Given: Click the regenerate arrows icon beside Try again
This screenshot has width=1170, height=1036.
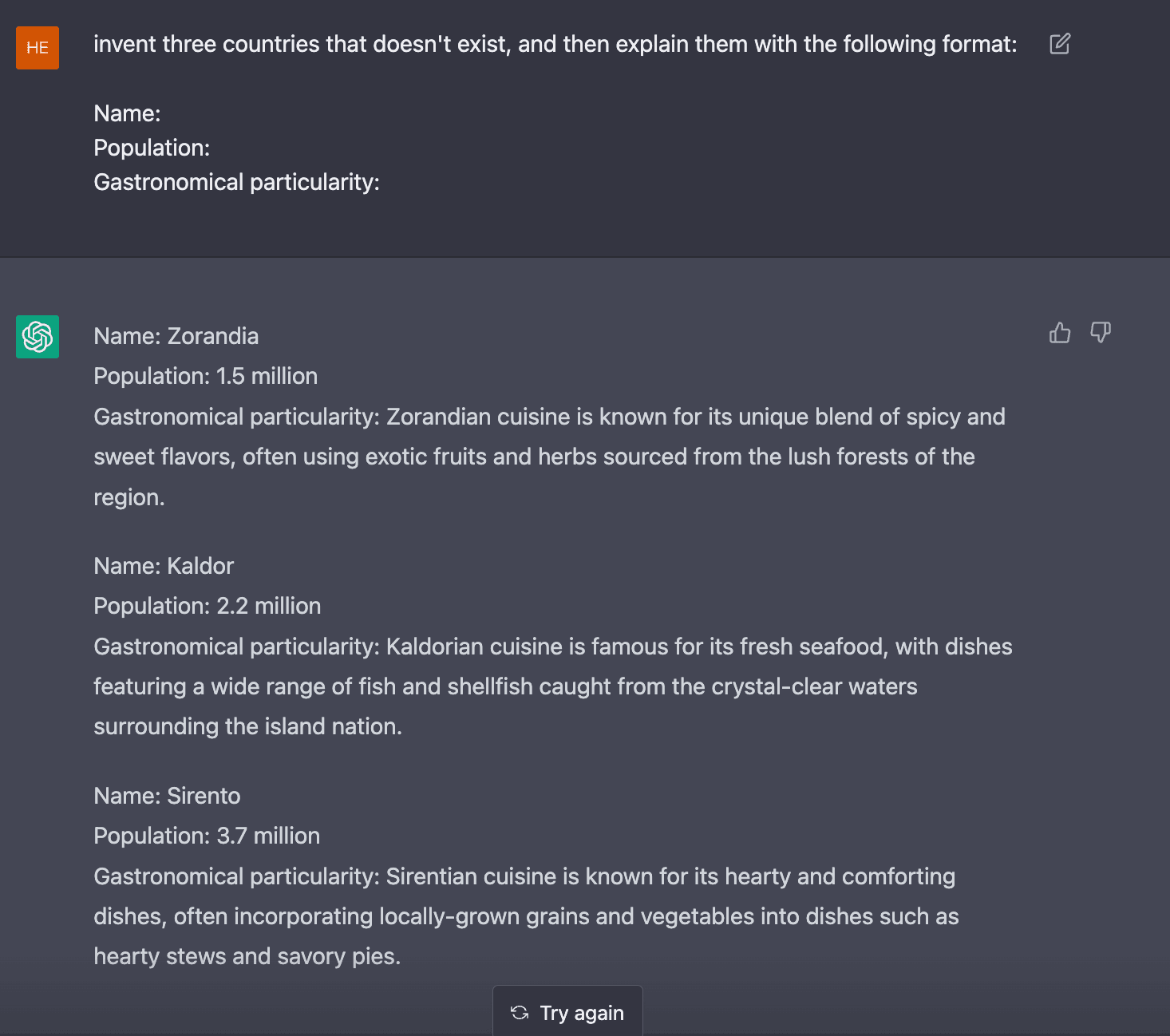Looking at the screenshot, I should click(x=520, y=1013).
